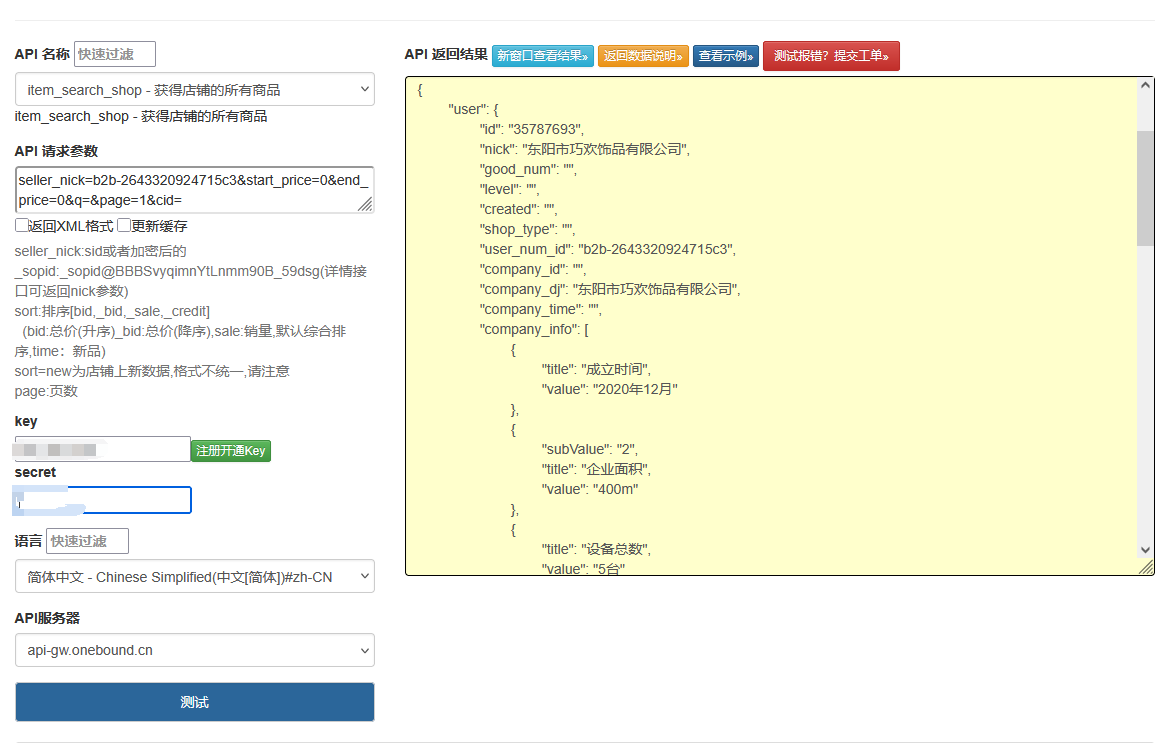Click the "nick": "东阳市巧欢饰品有限公司" line

pos(585,149)
